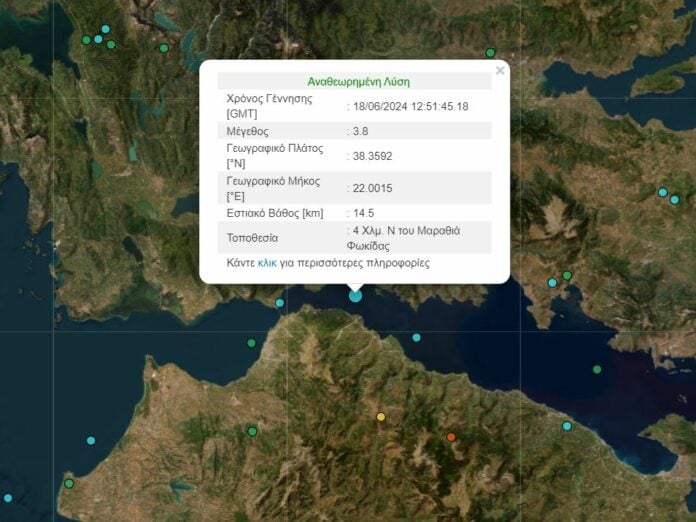Select the large cyan epicenter marker under the popup

click(355, 296)
